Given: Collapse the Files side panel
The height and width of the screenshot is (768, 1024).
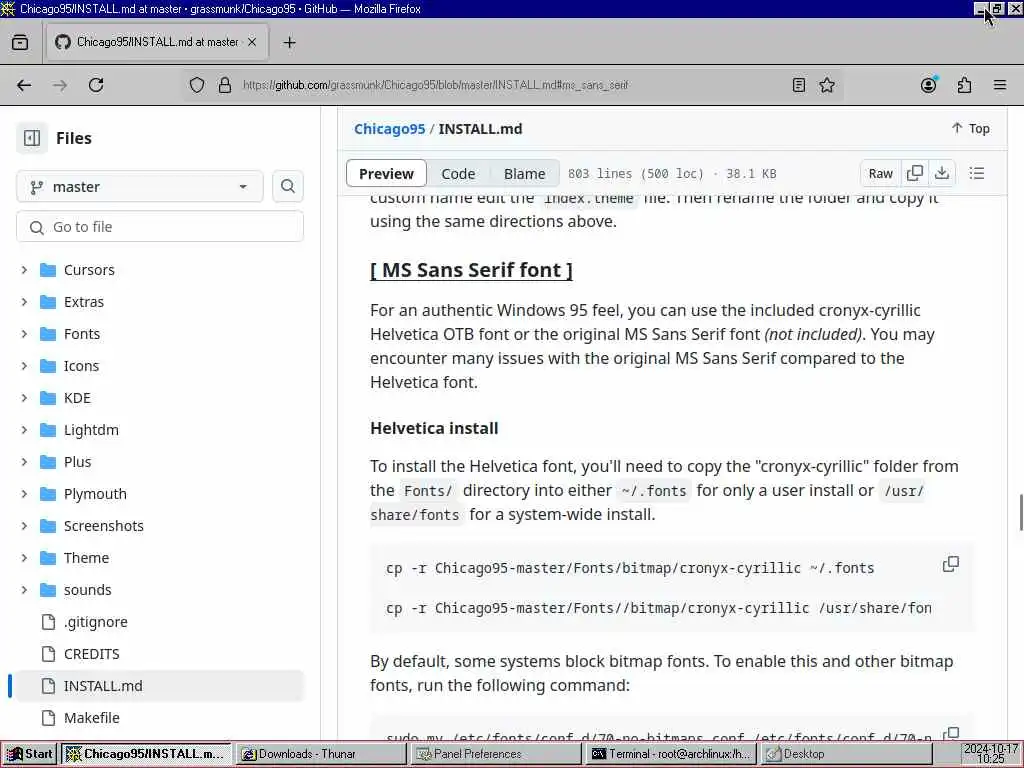Looking at the screenshot, I should tap(31, 138).
